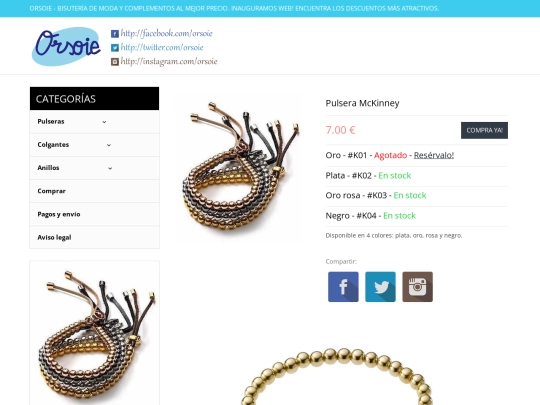Click the COMPRA YA! button
Screen dimensions: 540x405
[x=484, y=131]
